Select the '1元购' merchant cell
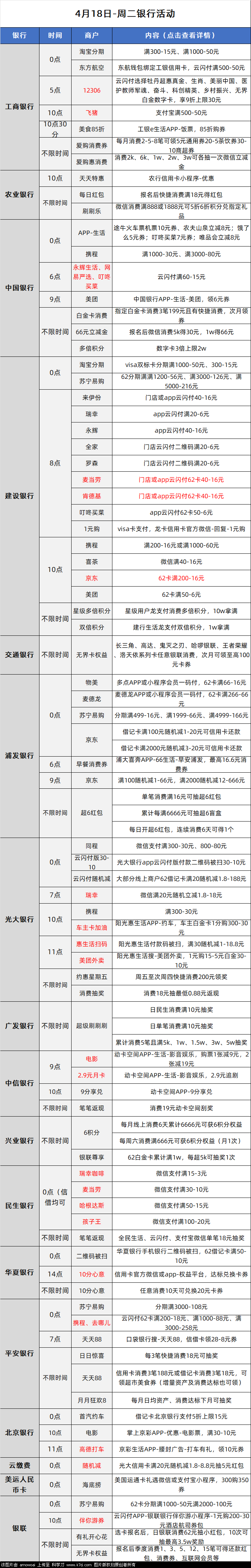Screen dimensions: 251x1568 tap(91, 529)
